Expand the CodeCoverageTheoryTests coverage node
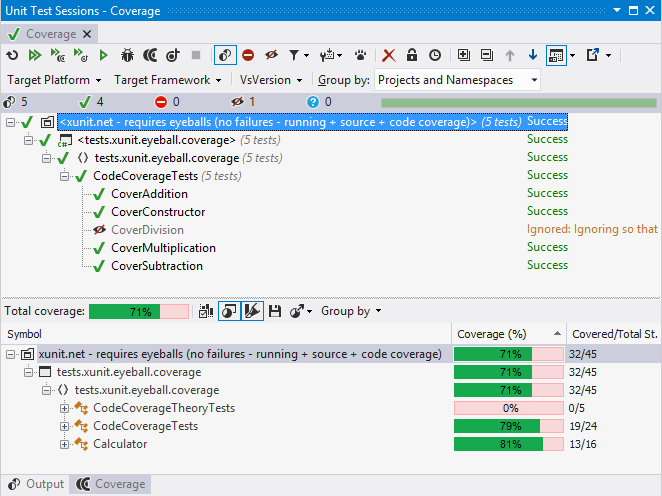The width and height of the screenshot is (662, 496). (x=64, y=408)
